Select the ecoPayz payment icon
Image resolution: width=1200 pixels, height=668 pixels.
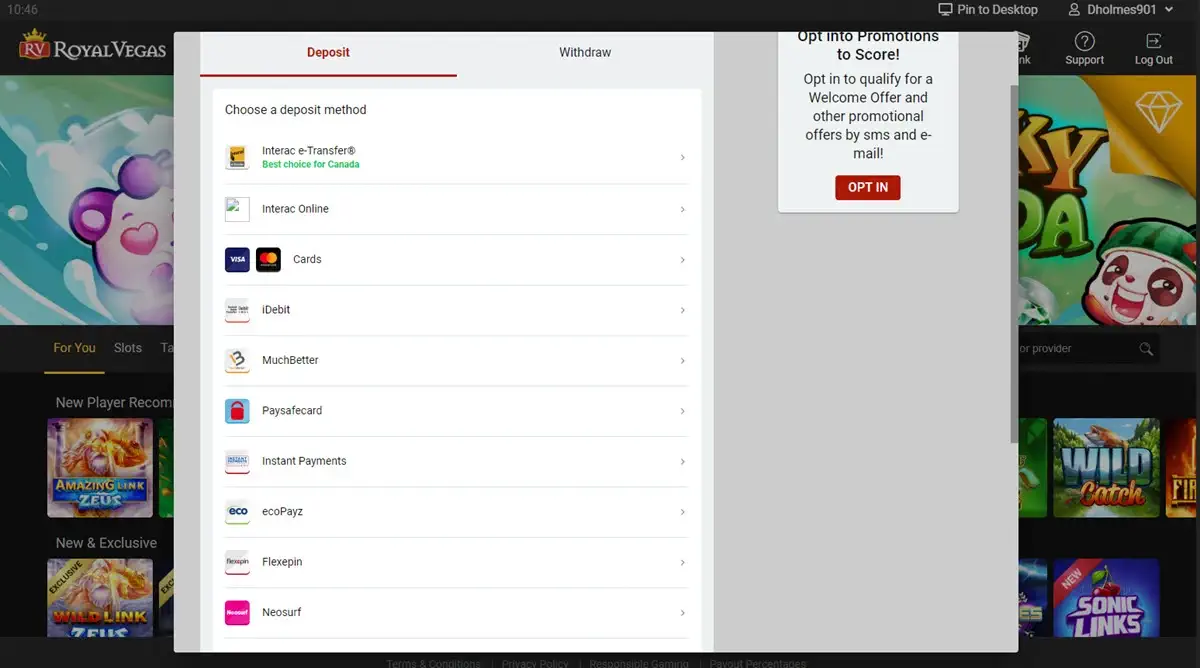(x=237, y=511)
